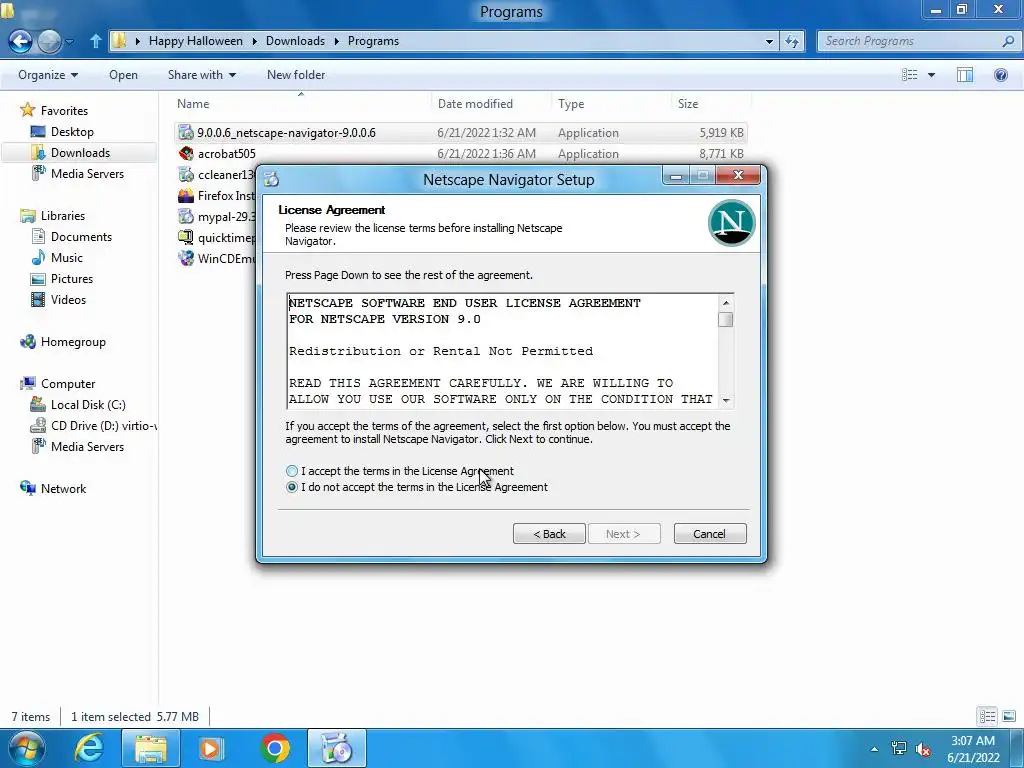The width and height of the screenshot is (1024, 768).
Task: Open Music library
Action: pyautogui.click(x=67, y=257)
